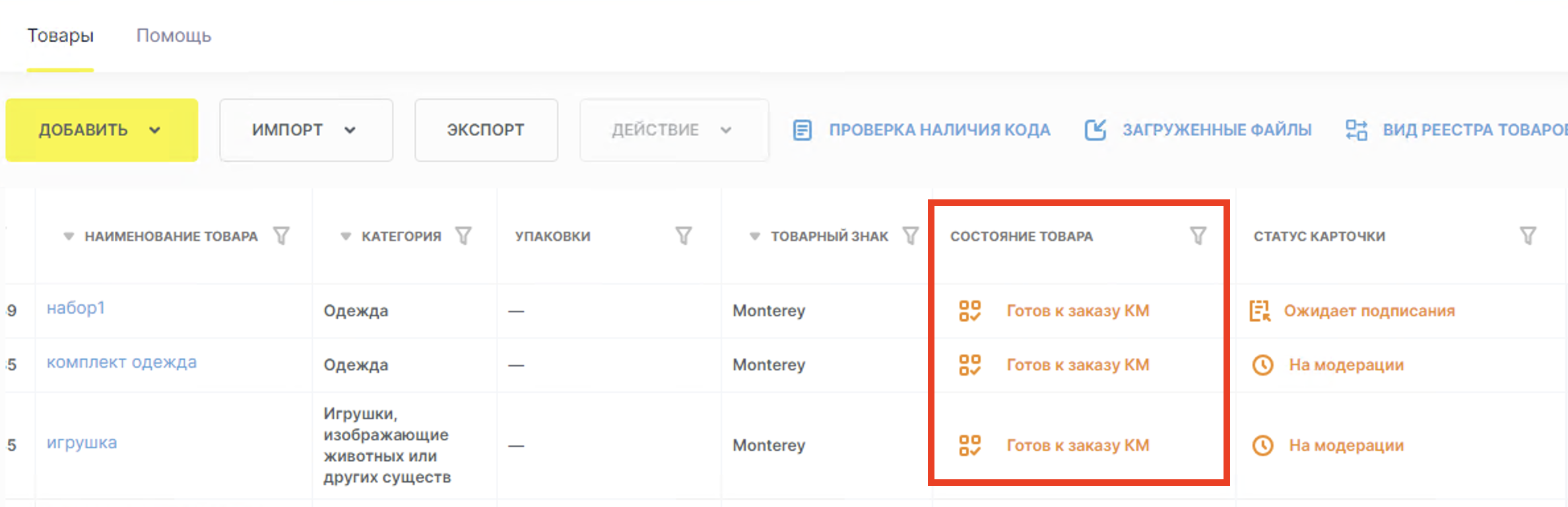Viewport: 1568px width, 507px height.
Task: Click Готов к заказу КМ for набор1
Action: point(1078,311)
